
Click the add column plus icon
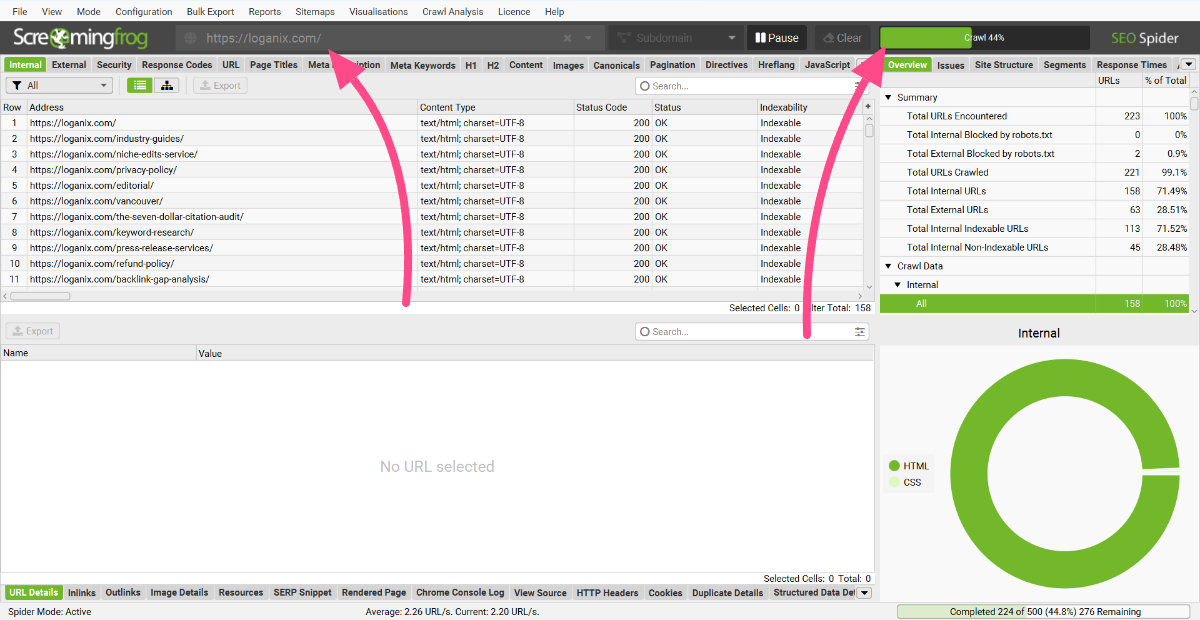pyautogui.click(x=868, y=107)
